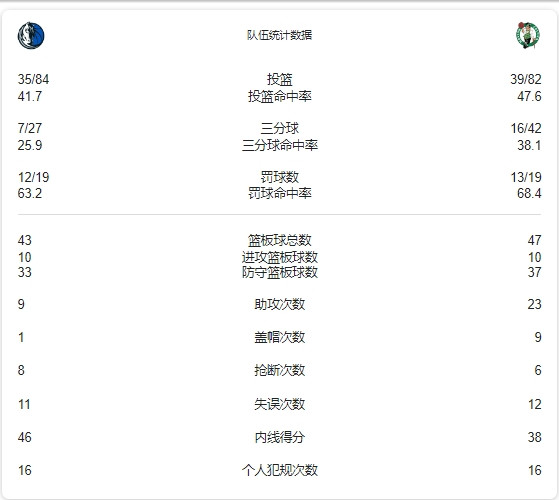Select the 投篮命中率 label

(280, 96)
